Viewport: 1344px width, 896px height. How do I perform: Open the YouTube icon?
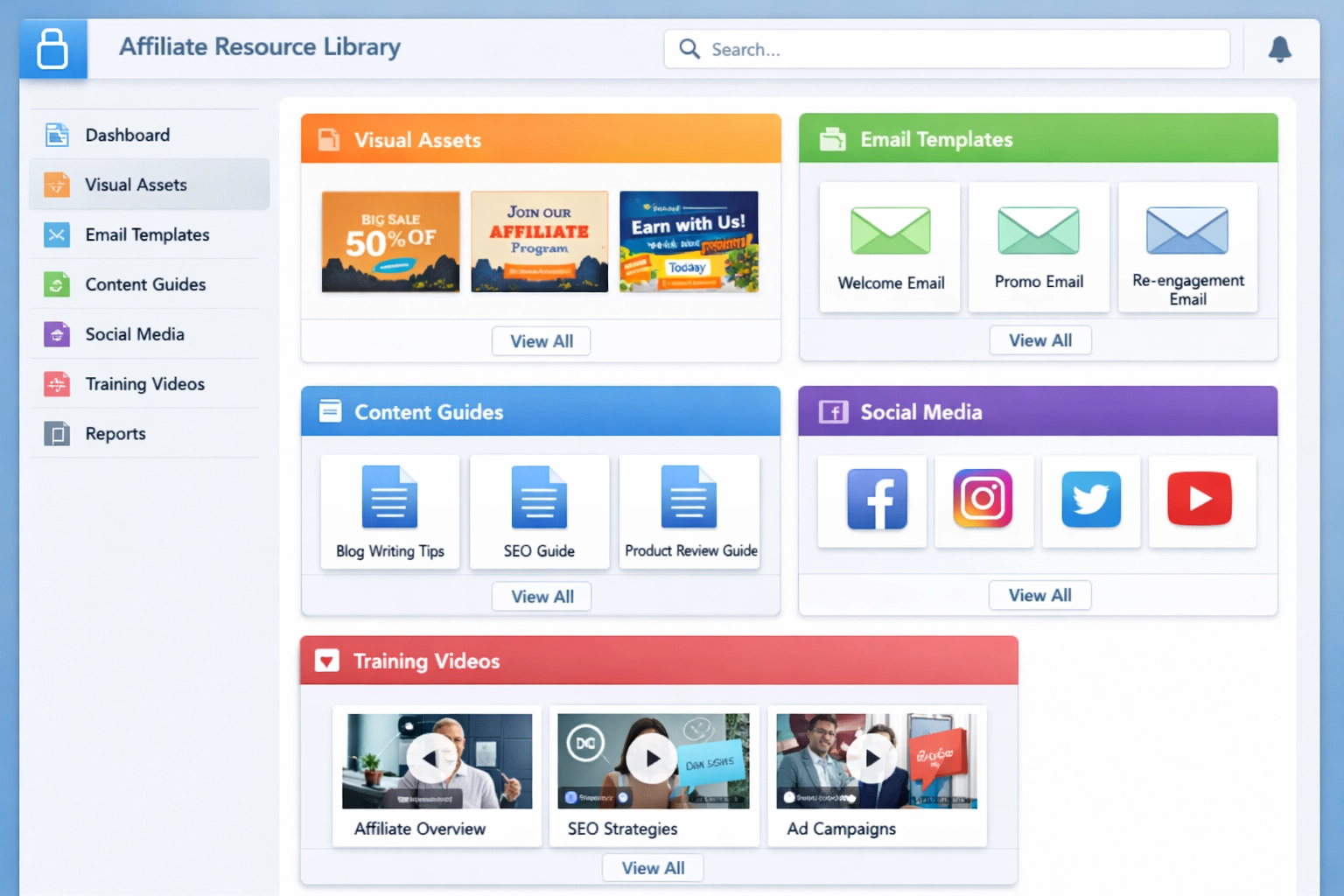pyautogui.click(x=1200, y=500)
